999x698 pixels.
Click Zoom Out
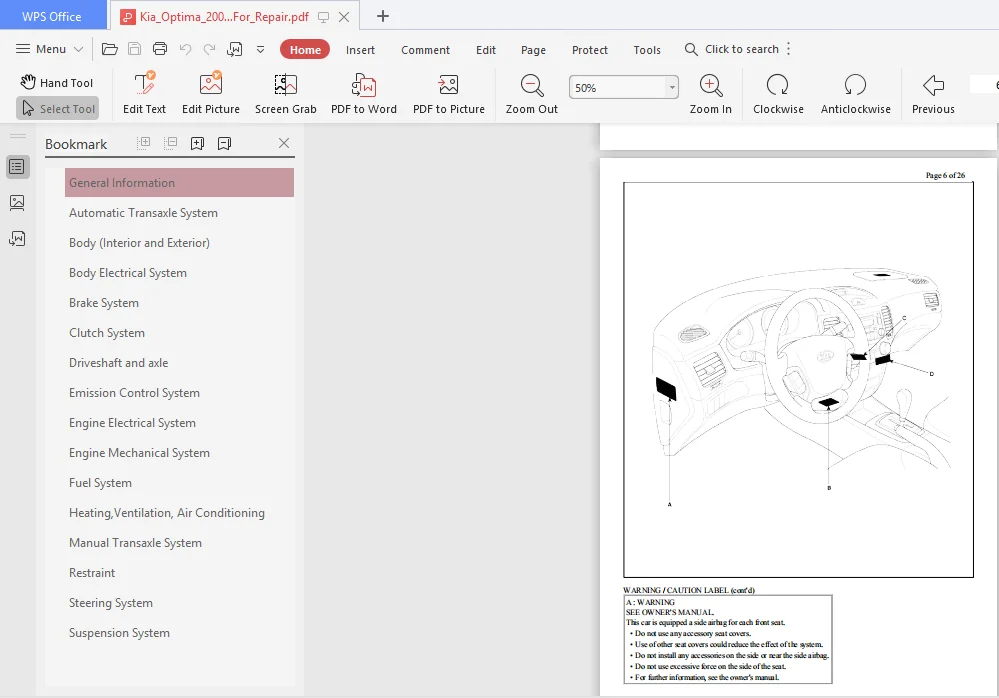coord(532,93)
